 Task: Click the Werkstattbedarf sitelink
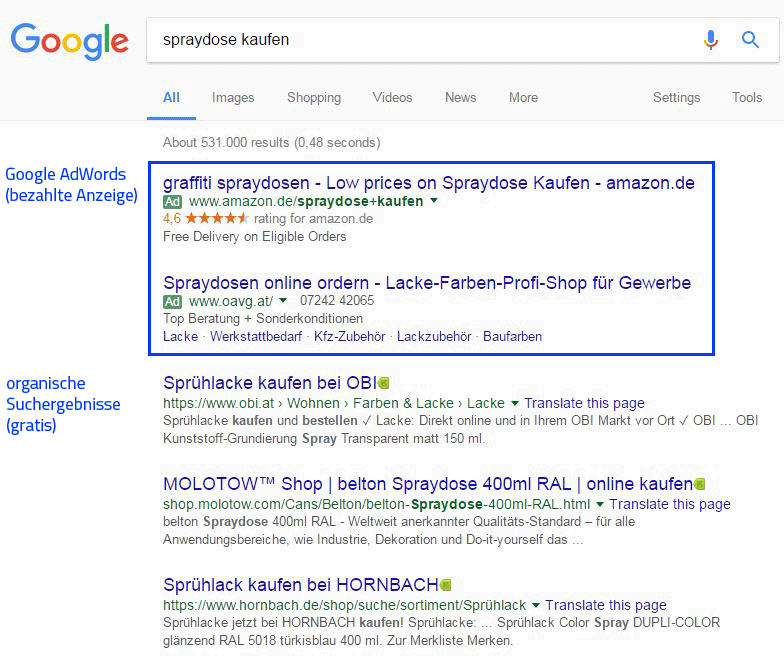256,336
